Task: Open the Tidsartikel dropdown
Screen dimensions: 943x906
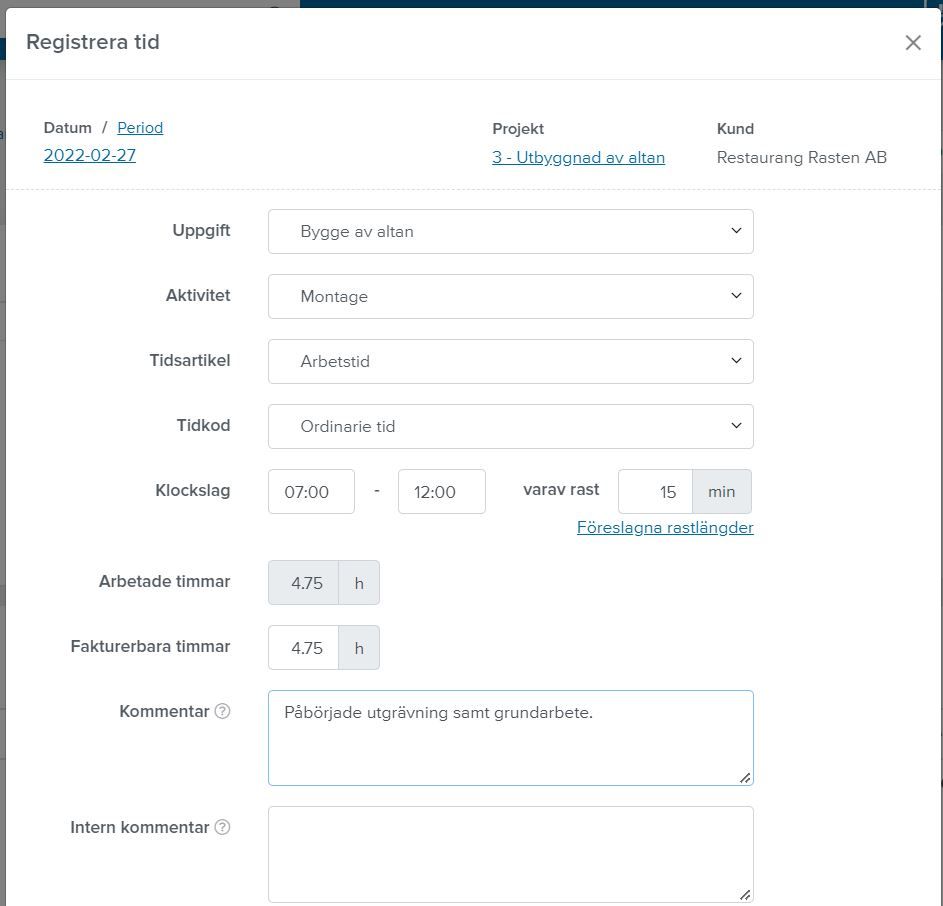Action: [x=510, y=361]
